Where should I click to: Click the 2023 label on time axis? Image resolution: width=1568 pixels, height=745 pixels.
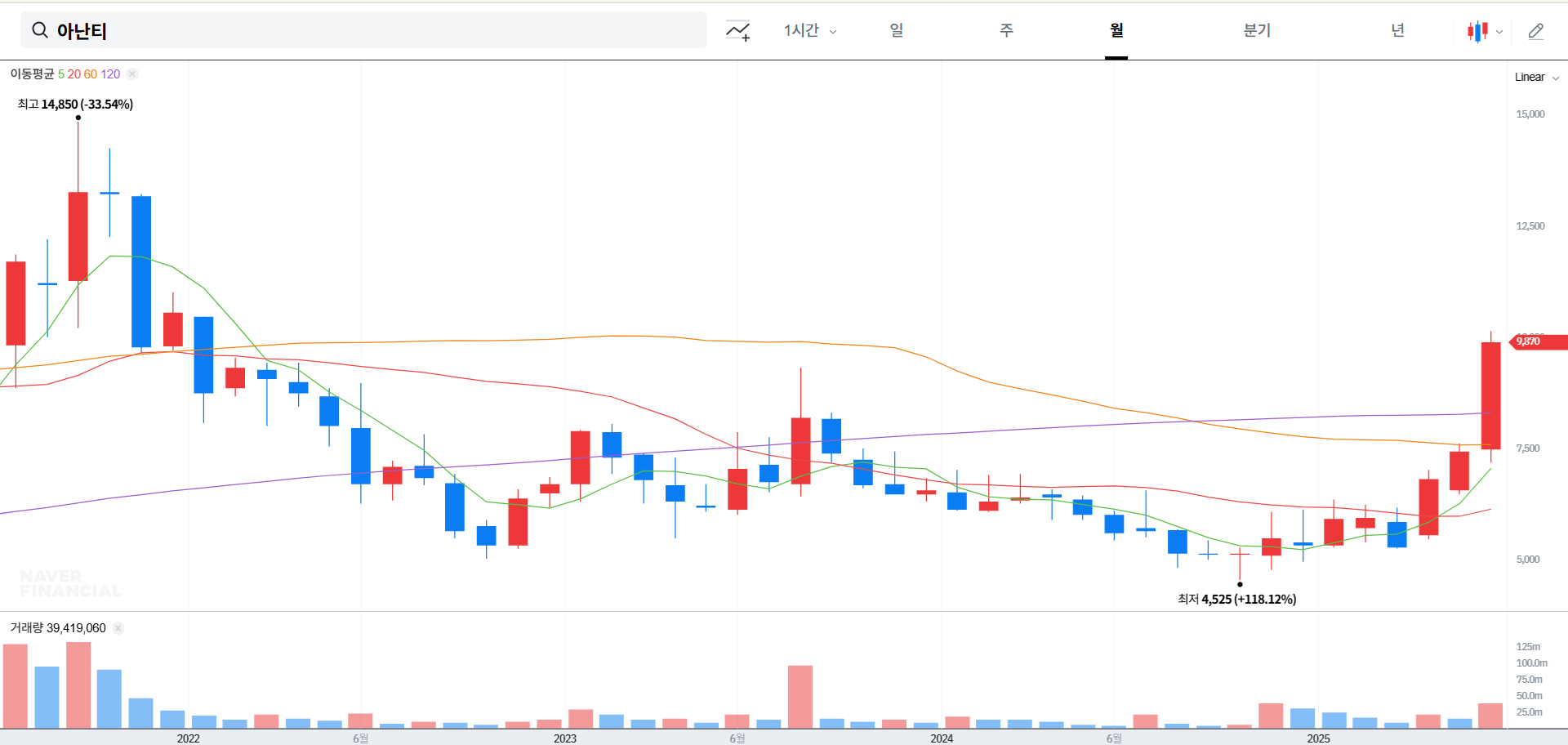(565, 738)
